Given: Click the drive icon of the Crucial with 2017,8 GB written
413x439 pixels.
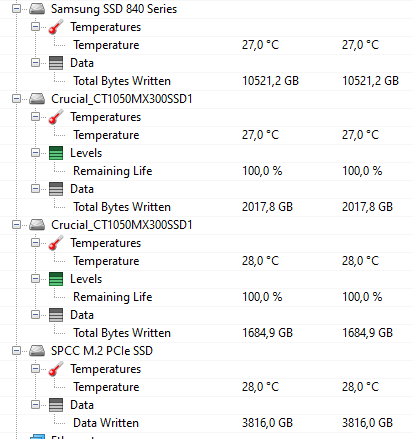Looking at the screenshot, I should pos(37,99).
